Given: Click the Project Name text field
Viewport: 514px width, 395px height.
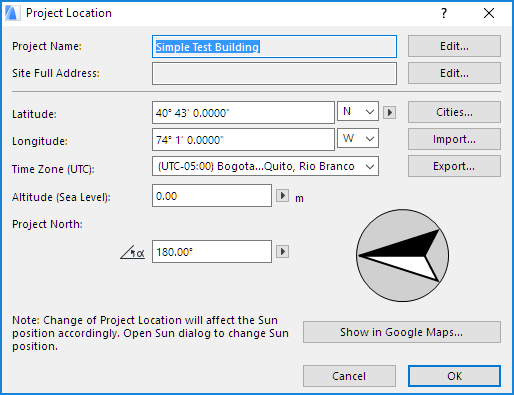Looking at the screenshot, I should (274, 47).
